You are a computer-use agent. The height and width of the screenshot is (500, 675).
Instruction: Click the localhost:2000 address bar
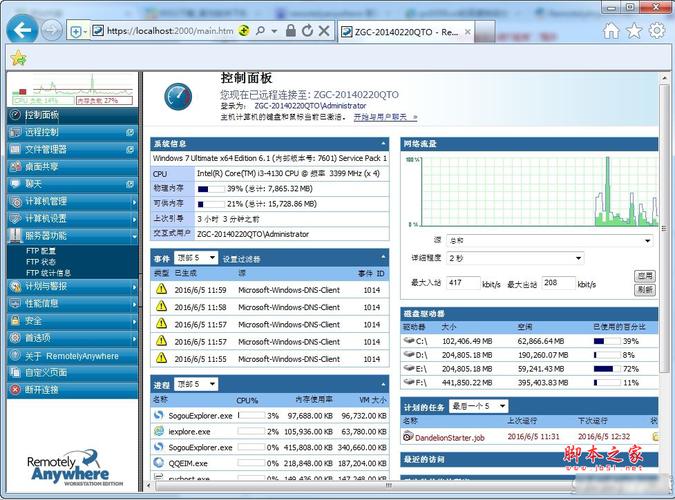[x=170, y=31]
